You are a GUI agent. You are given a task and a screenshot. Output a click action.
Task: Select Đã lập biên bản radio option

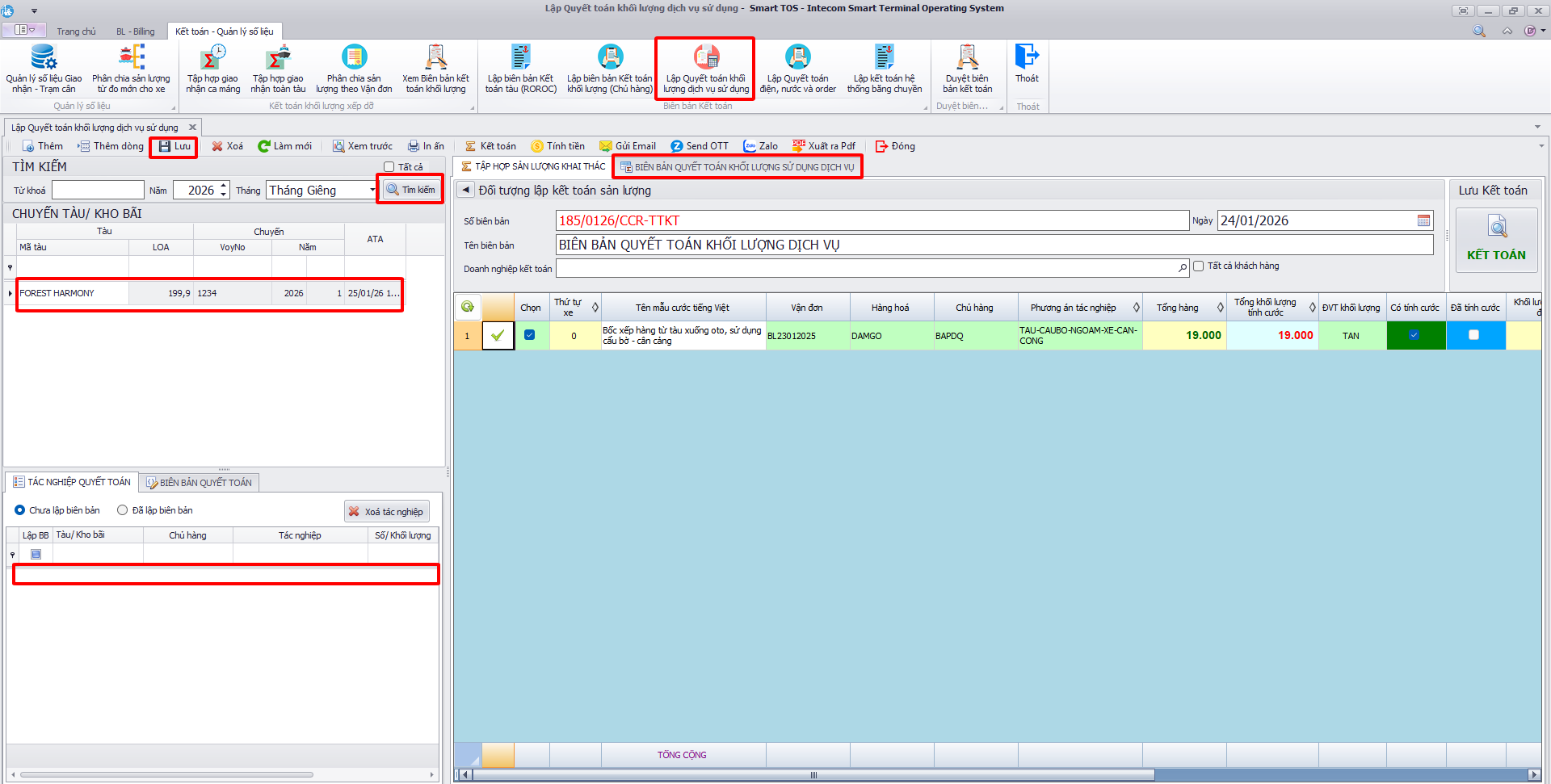tap(123, 510)
